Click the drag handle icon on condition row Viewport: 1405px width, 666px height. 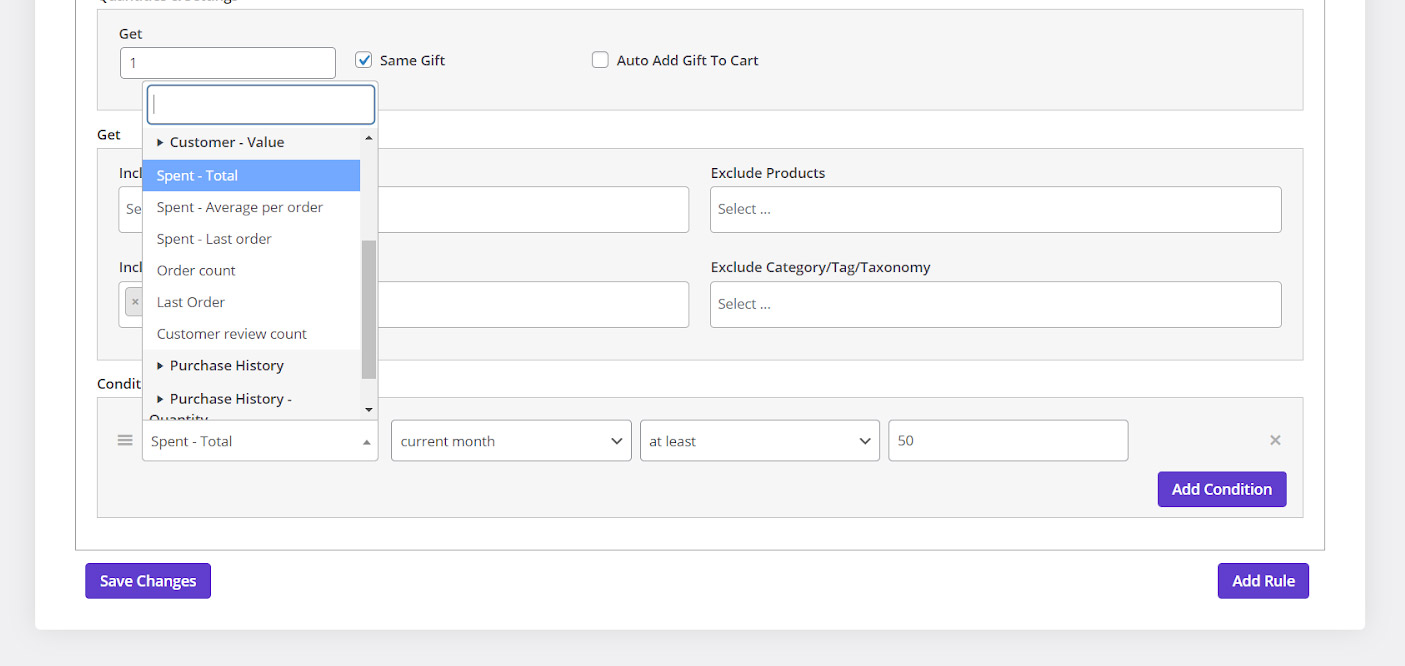pos(125,440)
